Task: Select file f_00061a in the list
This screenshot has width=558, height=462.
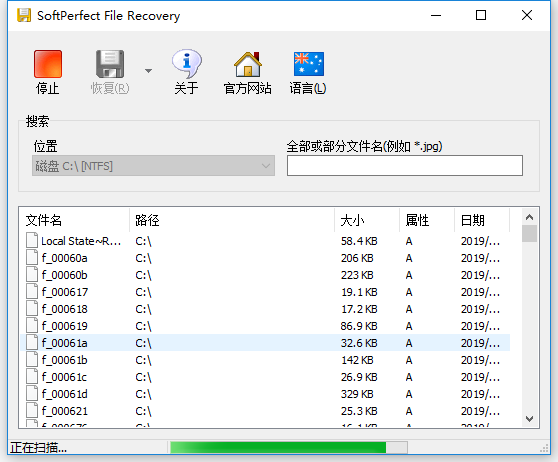Action: click(x=265, y=343)
